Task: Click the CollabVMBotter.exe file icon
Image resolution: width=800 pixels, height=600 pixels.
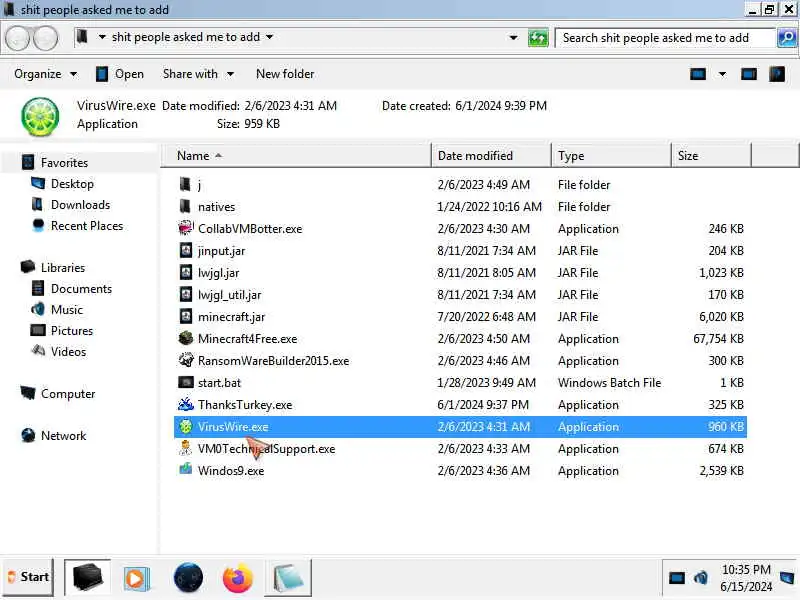Action: [x=186, y=228]
